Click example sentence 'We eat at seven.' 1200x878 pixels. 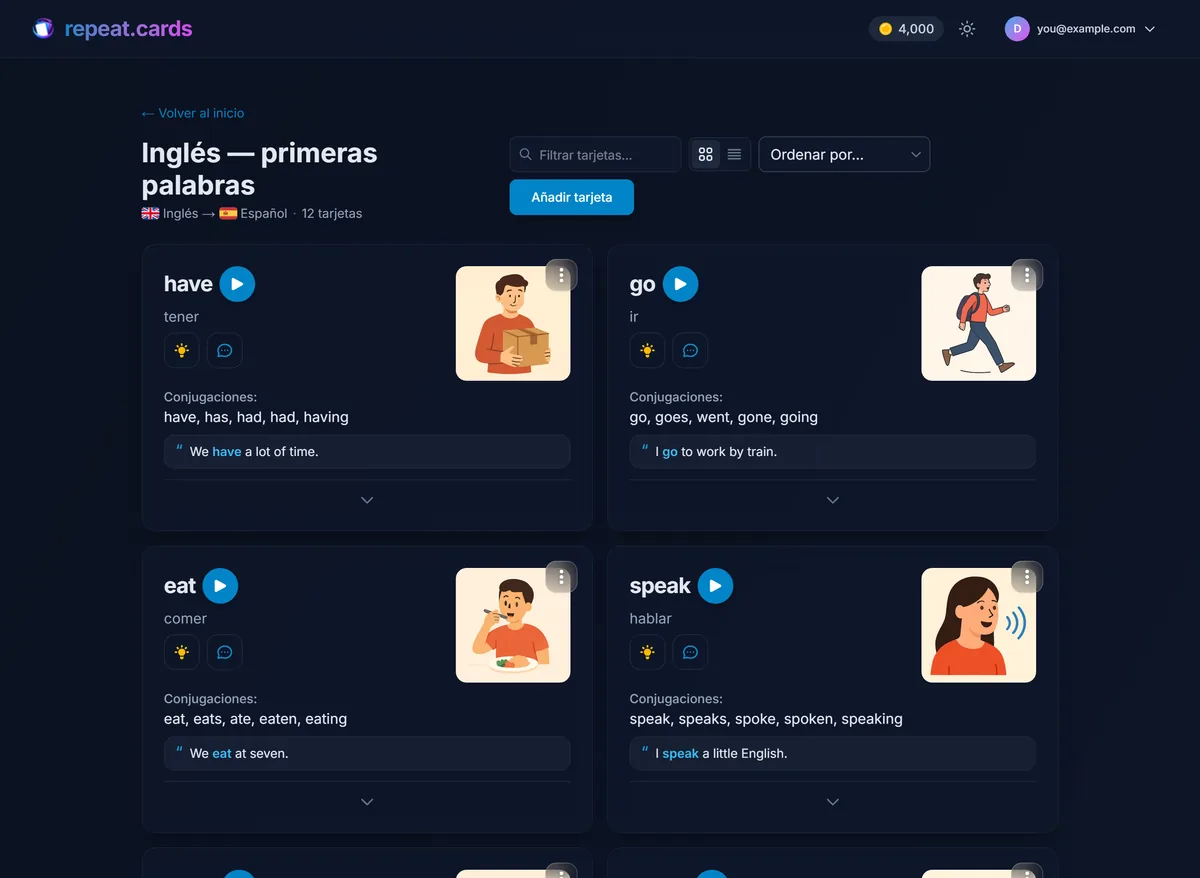point(239,754)
